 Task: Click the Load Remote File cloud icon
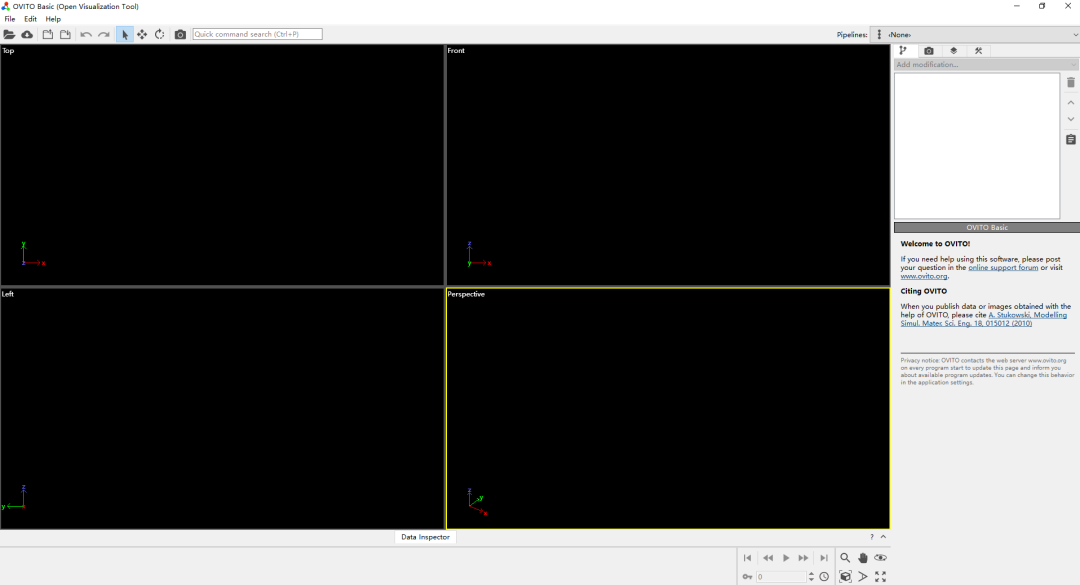pyautogui.click(x=27, y=34)
